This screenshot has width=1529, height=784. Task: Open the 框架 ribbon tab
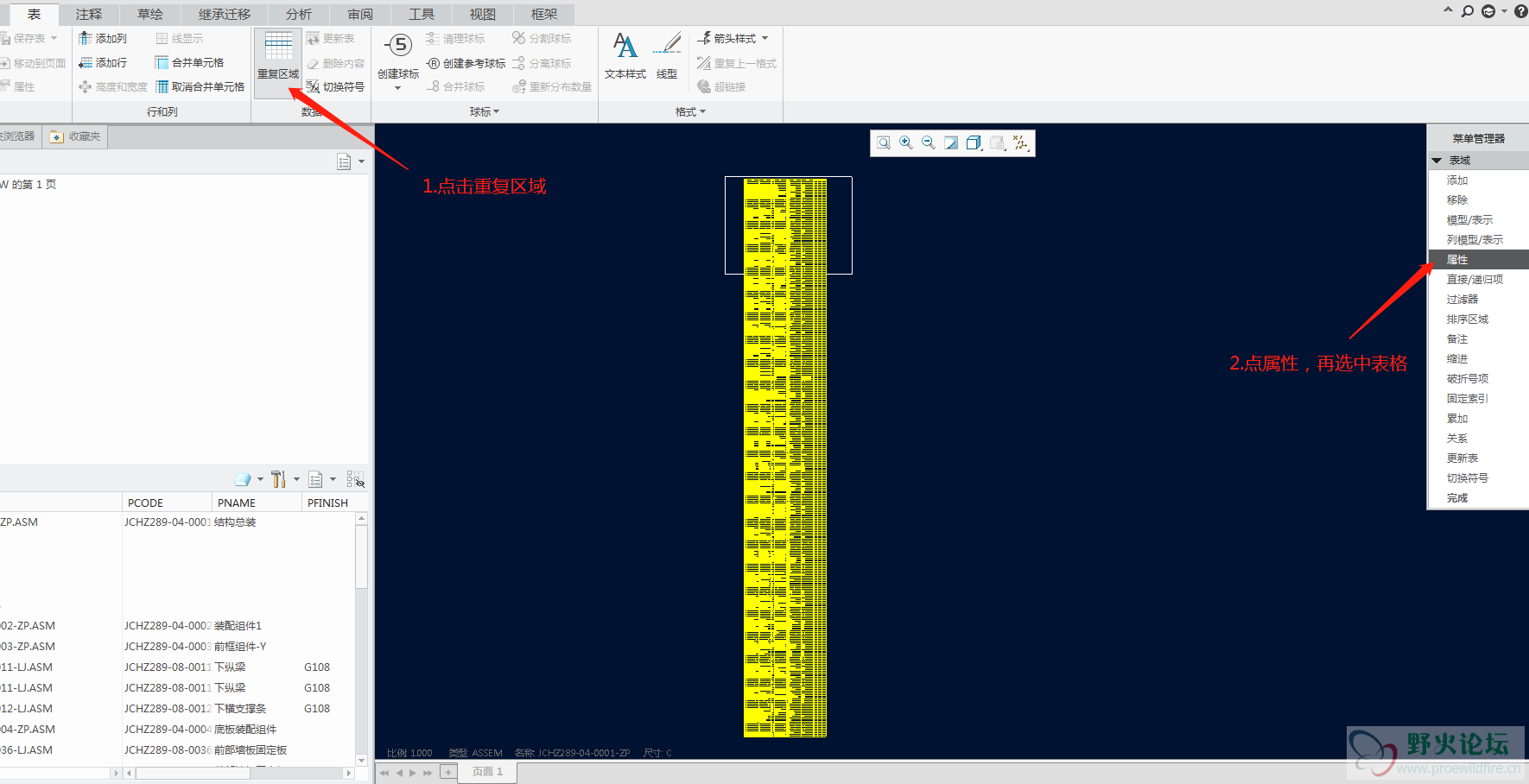coord(544,14)
